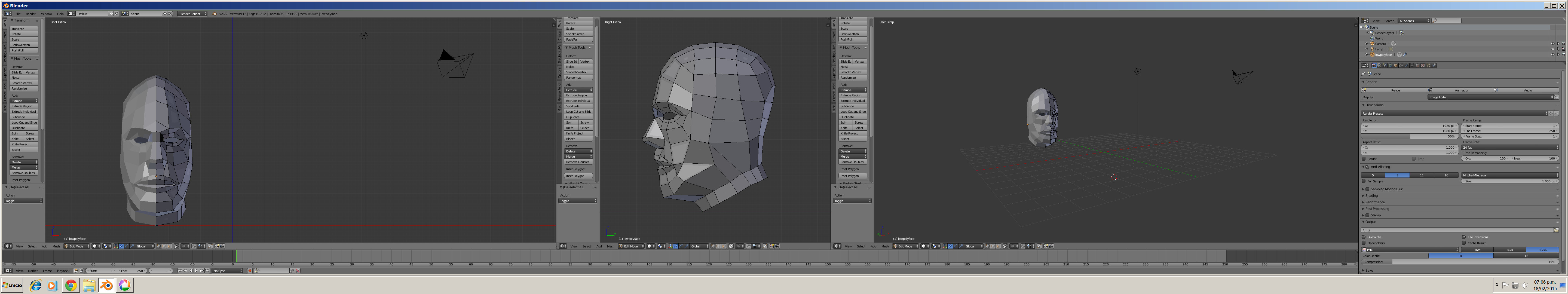Viewport: 1568px width, 294px height.
Task: Adjust the Compression slider
Action: tap(1461, 262)
